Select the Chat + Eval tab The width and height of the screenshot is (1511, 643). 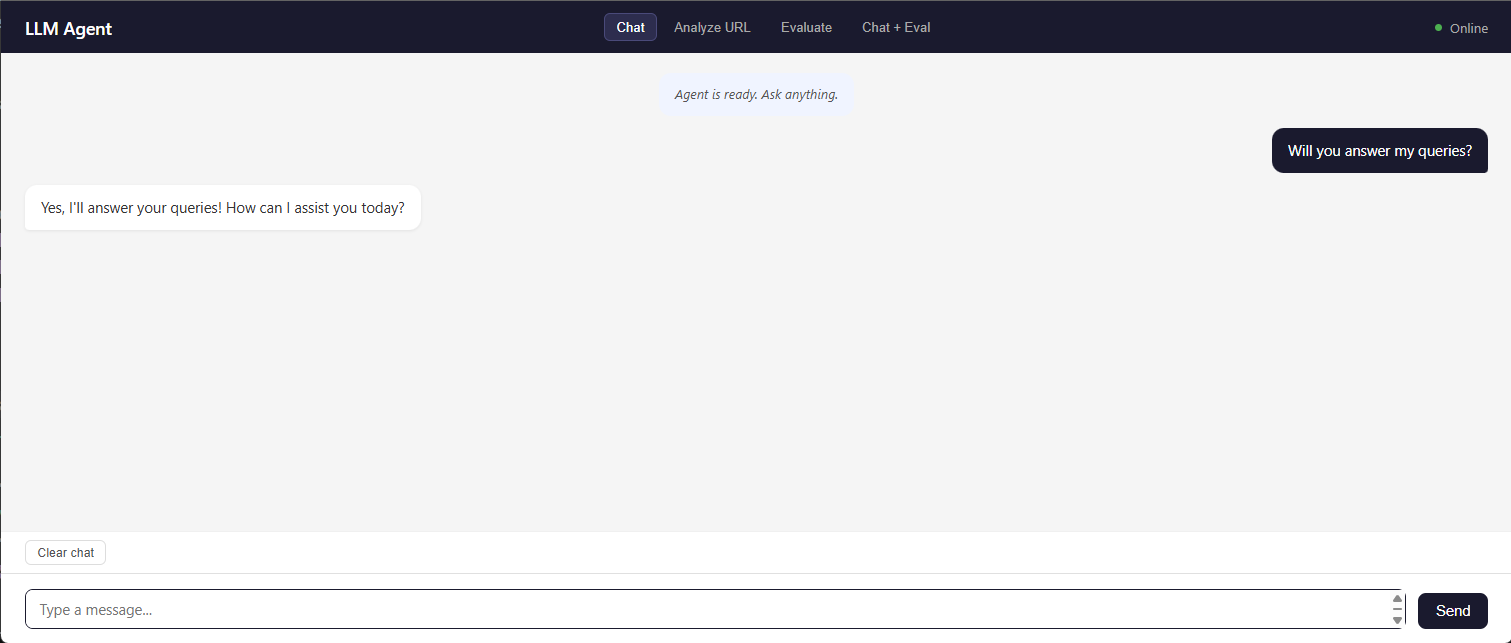coord(896,27)
